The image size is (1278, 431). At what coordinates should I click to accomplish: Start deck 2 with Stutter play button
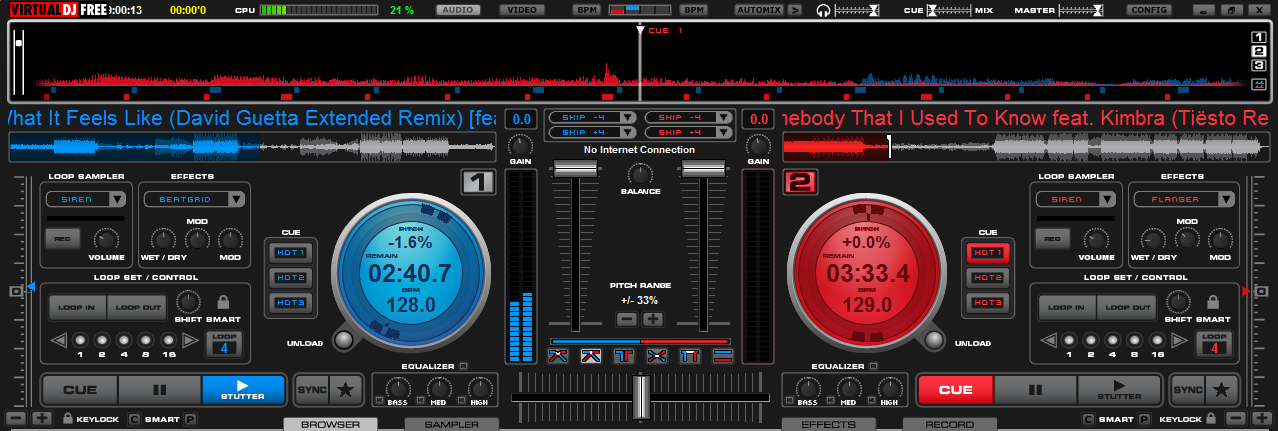click(1118, 390)
